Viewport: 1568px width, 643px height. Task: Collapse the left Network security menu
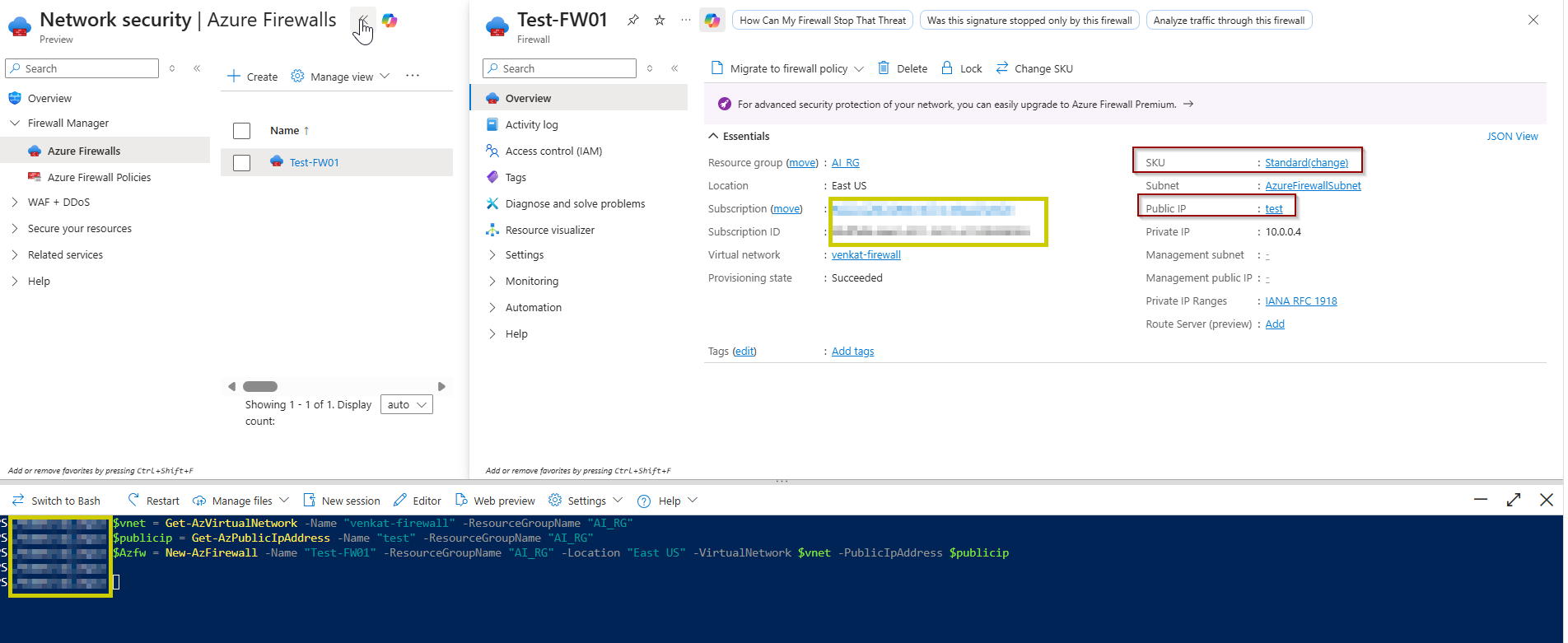click(x=197, y=68)
